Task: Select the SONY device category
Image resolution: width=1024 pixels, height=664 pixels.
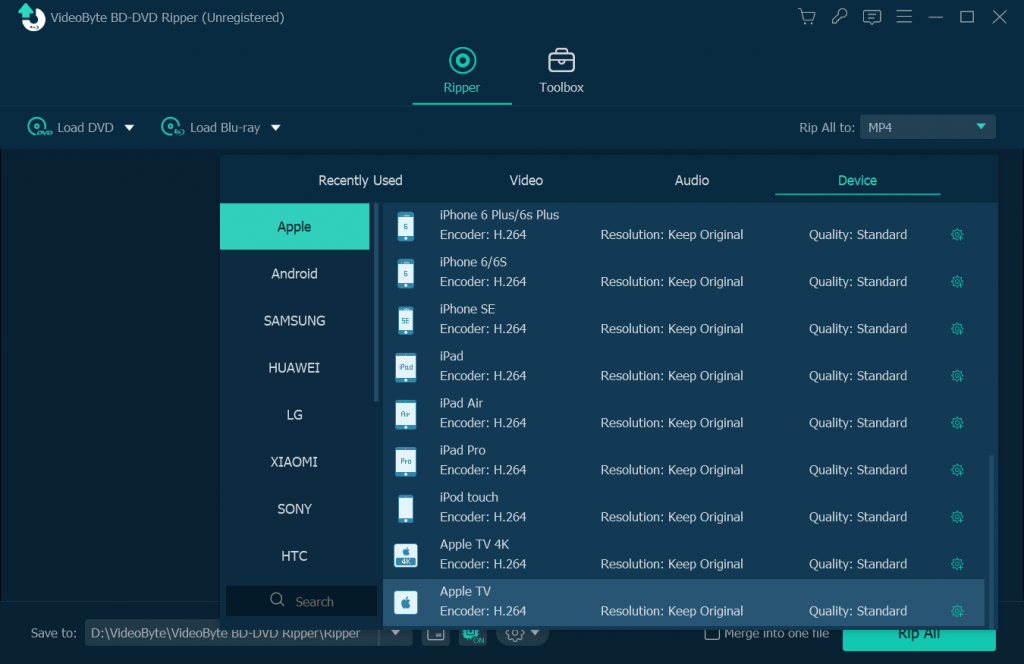Action: pos(295,509)
